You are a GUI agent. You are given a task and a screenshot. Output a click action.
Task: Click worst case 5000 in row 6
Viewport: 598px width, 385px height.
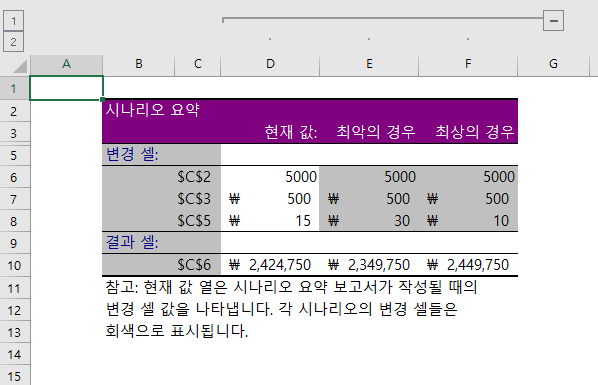click(x=369, y=177)
